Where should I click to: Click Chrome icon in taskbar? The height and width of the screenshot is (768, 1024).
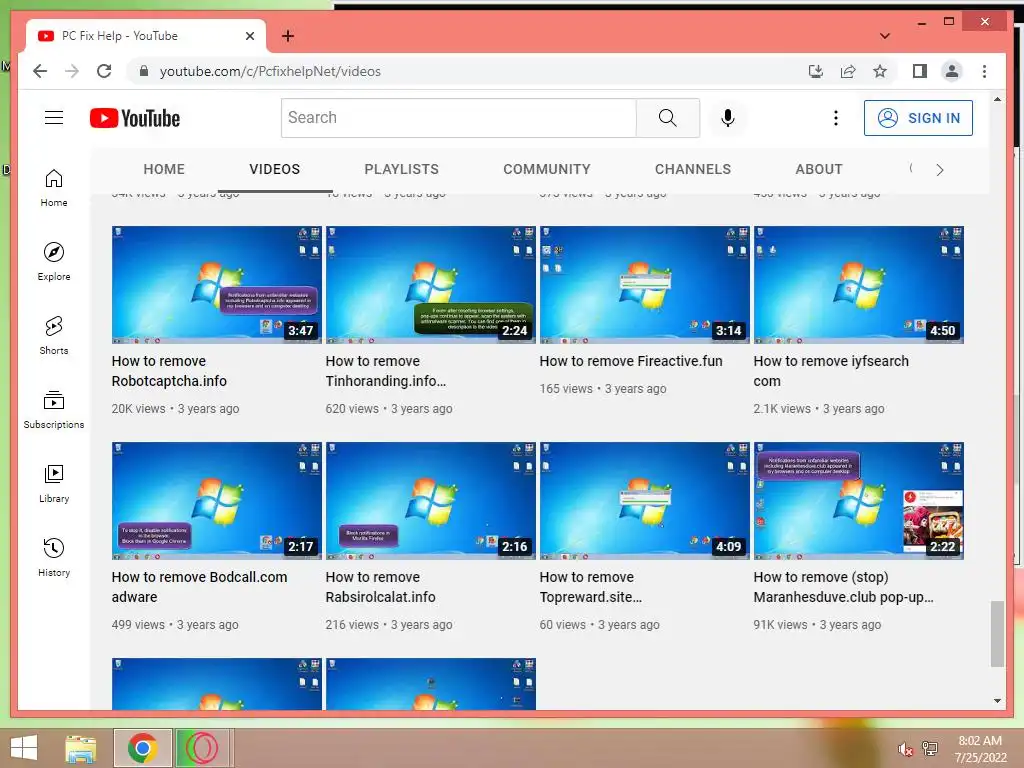pyautogui.click(x=143, y=748)
